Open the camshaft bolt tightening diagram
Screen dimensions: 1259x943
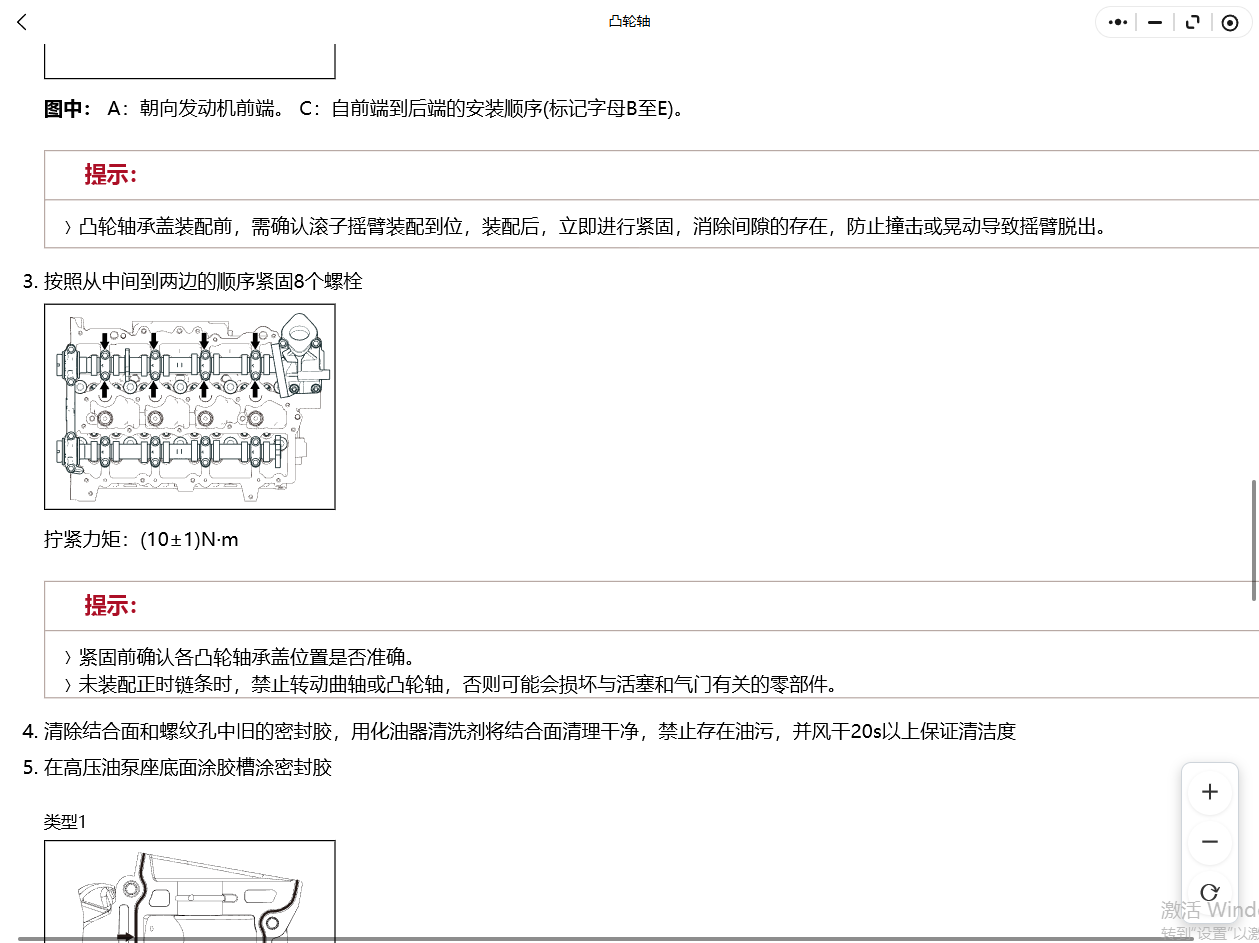point(190,407)
